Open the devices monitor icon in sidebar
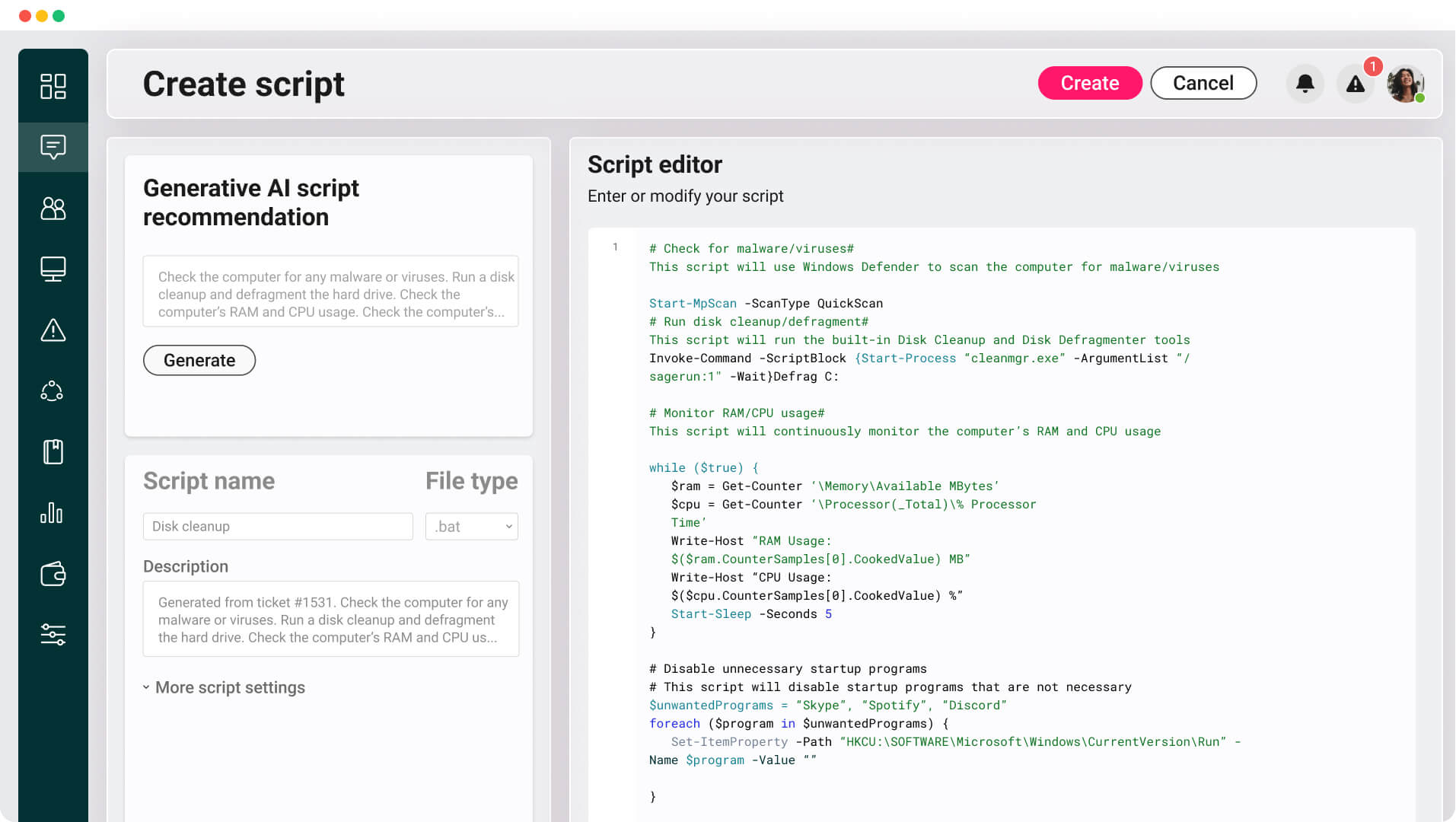 point(53,269)
